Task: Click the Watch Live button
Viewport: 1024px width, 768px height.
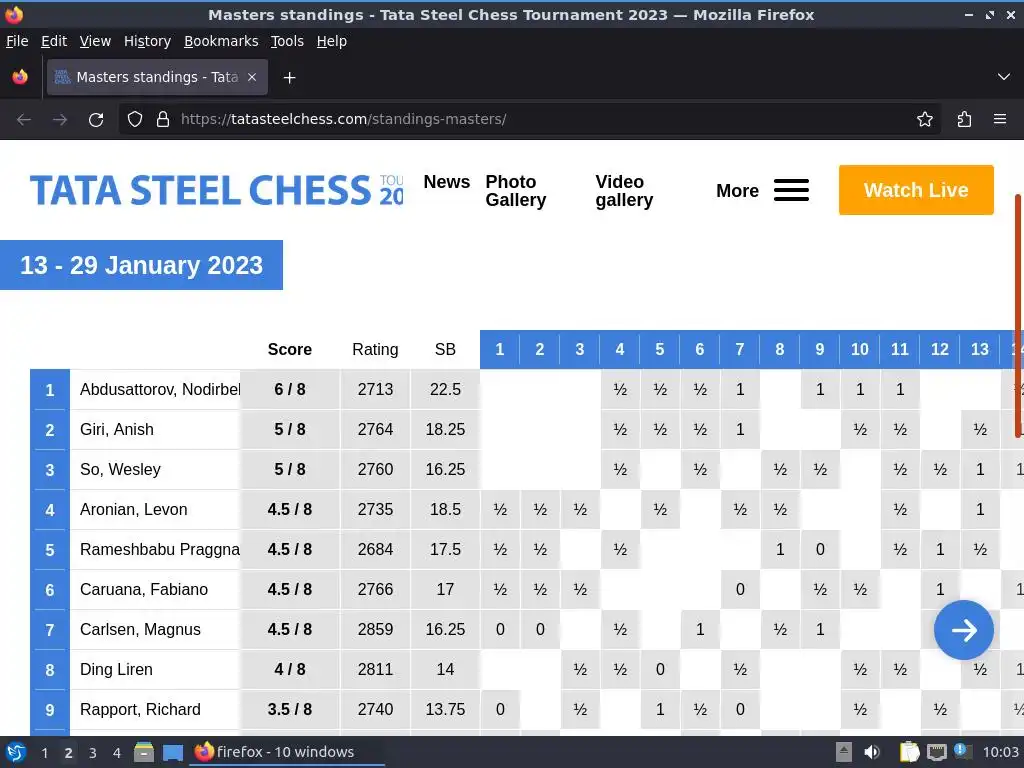Action: (x=916, y=190)
